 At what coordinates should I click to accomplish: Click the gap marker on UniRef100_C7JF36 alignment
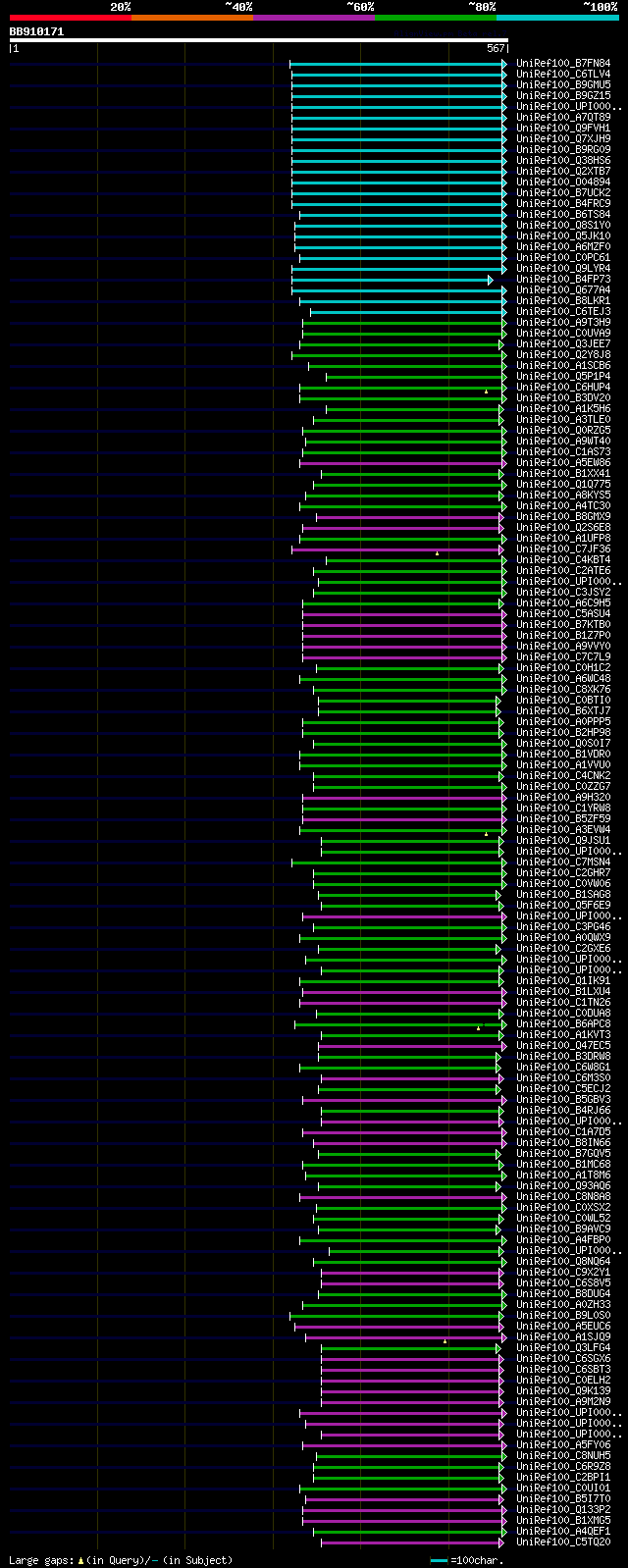(x=437, y=553)
